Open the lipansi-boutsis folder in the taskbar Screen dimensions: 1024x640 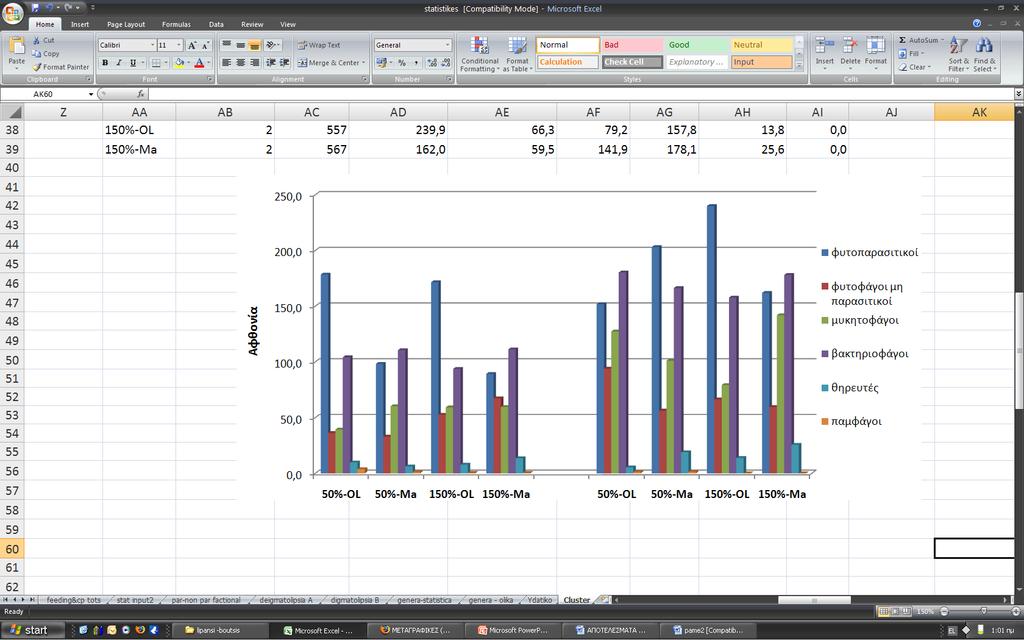[219, 630]
